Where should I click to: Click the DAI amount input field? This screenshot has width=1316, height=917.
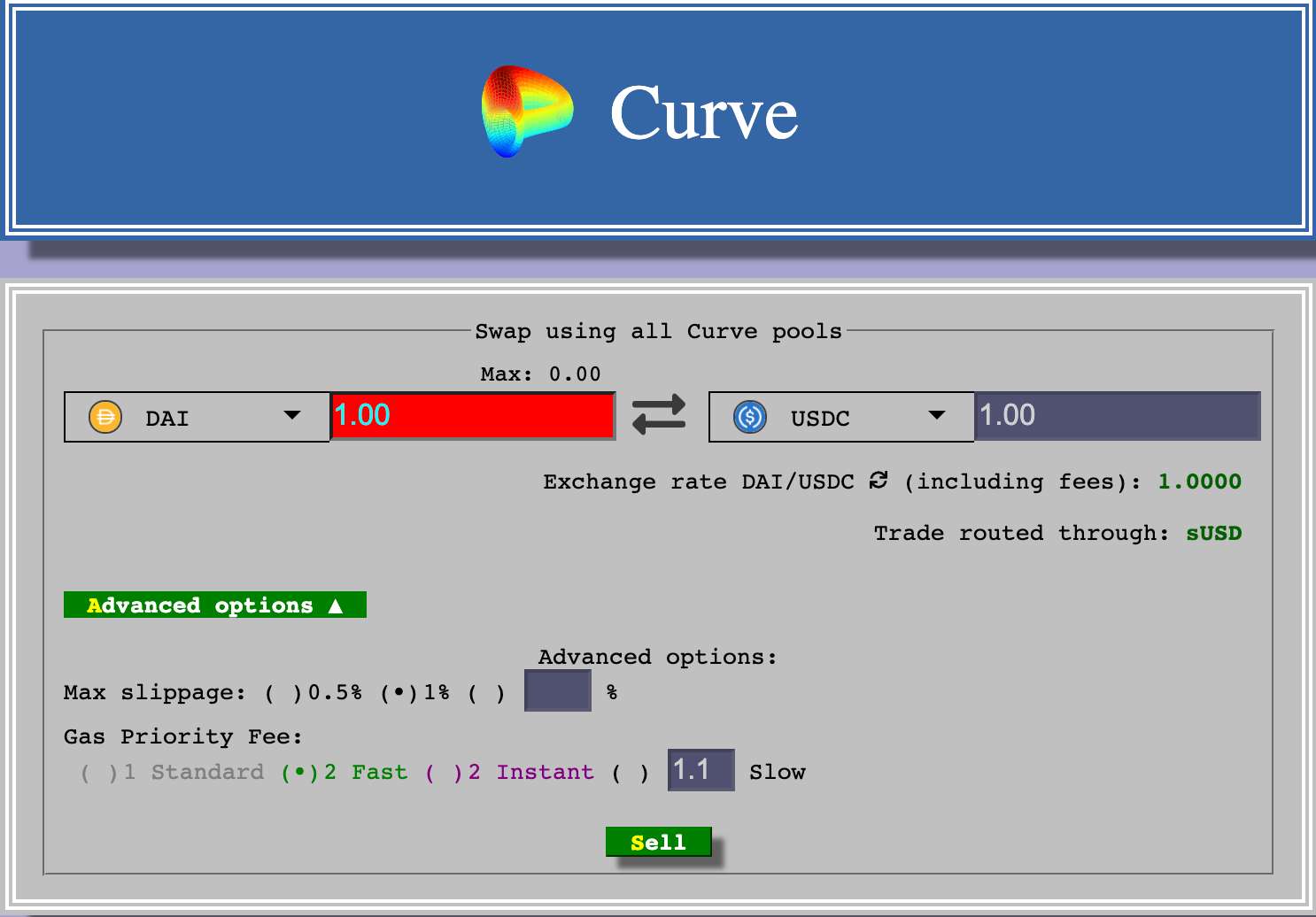472,415
